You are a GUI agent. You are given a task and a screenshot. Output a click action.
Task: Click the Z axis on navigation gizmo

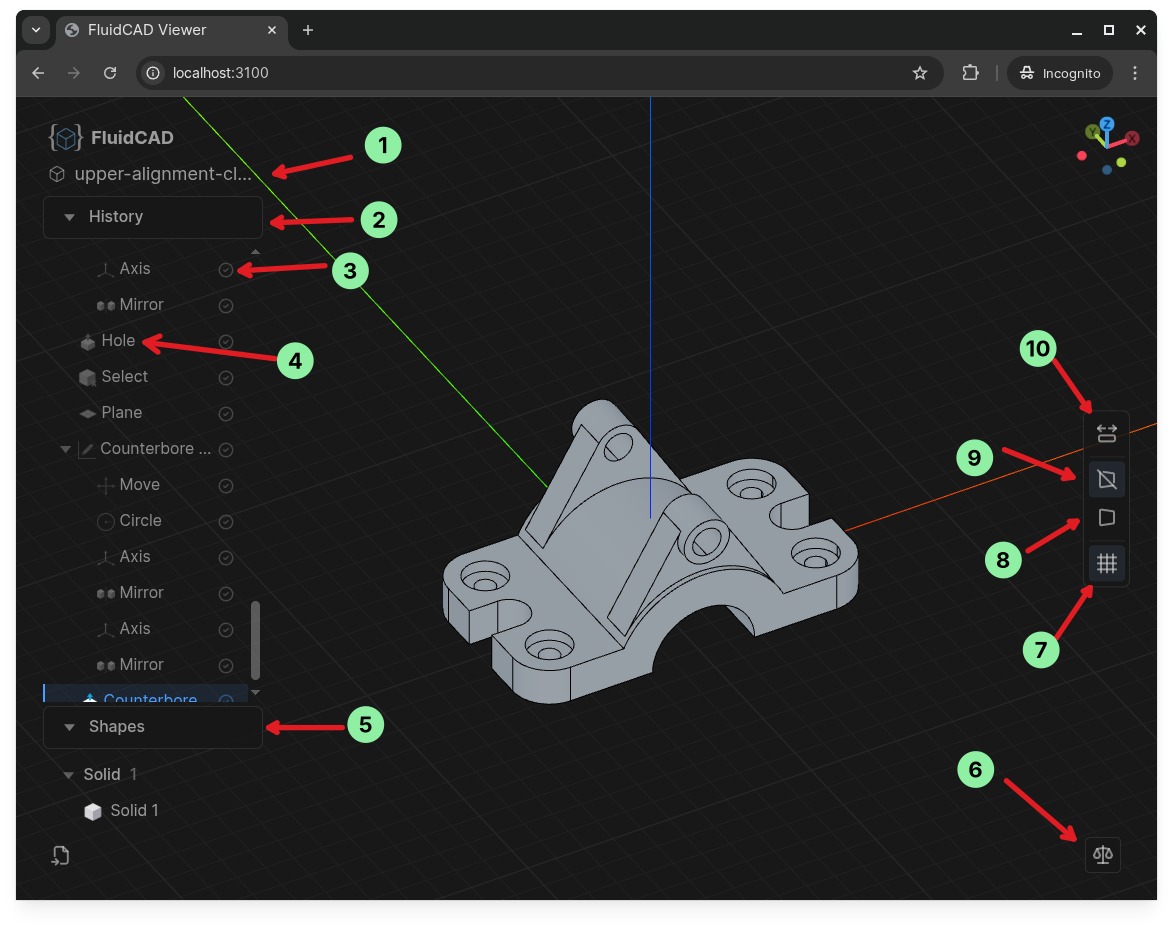tap(1106, 123)
